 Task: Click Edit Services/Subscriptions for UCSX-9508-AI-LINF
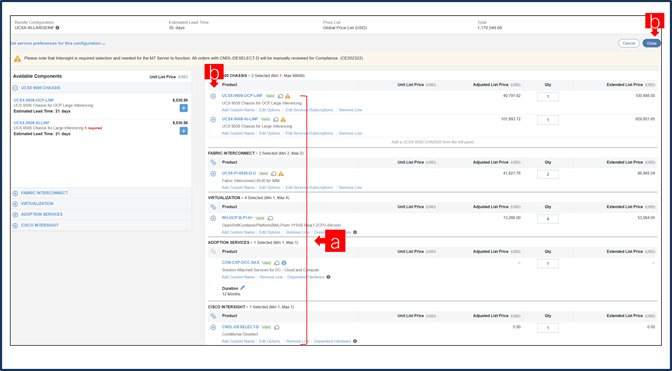[x=309, y=133]
